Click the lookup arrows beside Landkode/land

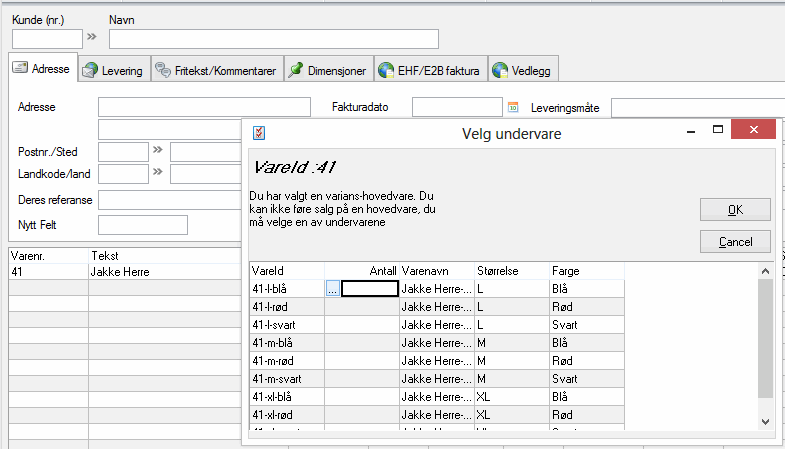[x=158, y=174]
